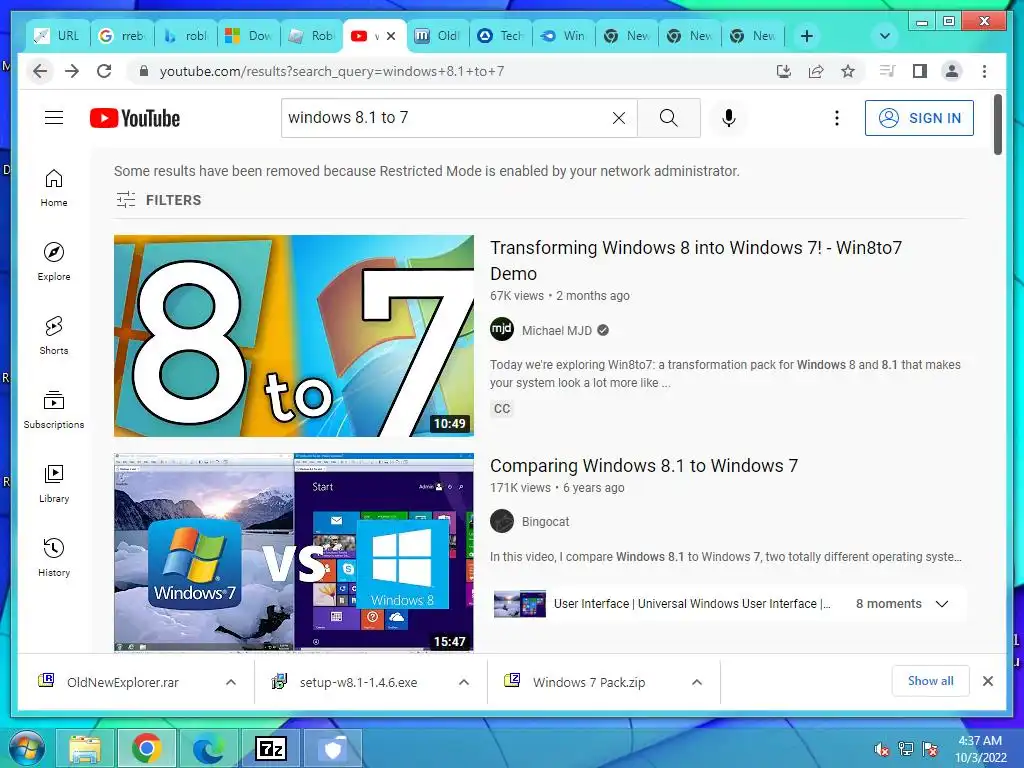Toggle Chrome side panel
Image resolution: width=1024 pixels, height=768 pixels.
pyautogui.click(x=920, y=71)
